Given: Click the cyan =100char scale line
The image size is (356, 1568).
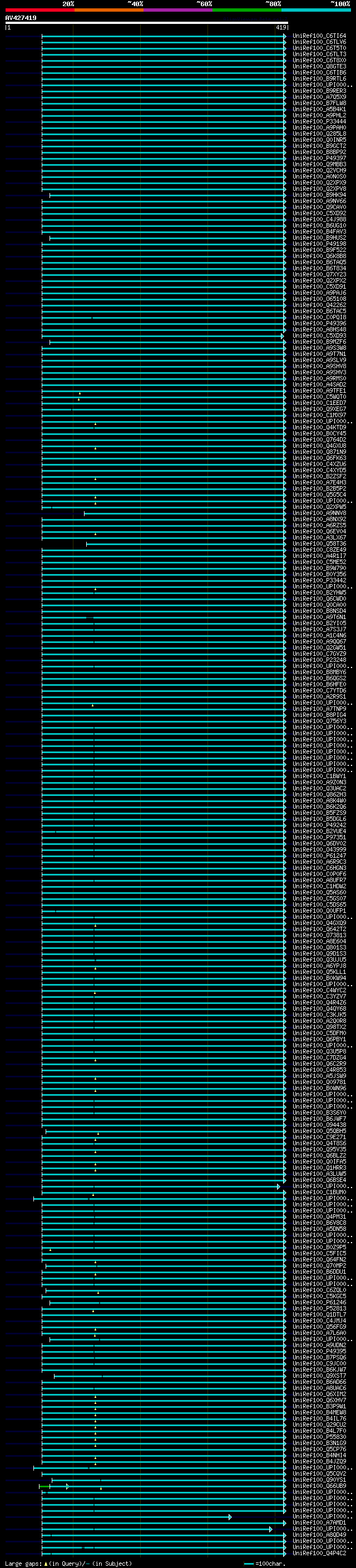Looking at the screenshot, I should click(249, 1564).
